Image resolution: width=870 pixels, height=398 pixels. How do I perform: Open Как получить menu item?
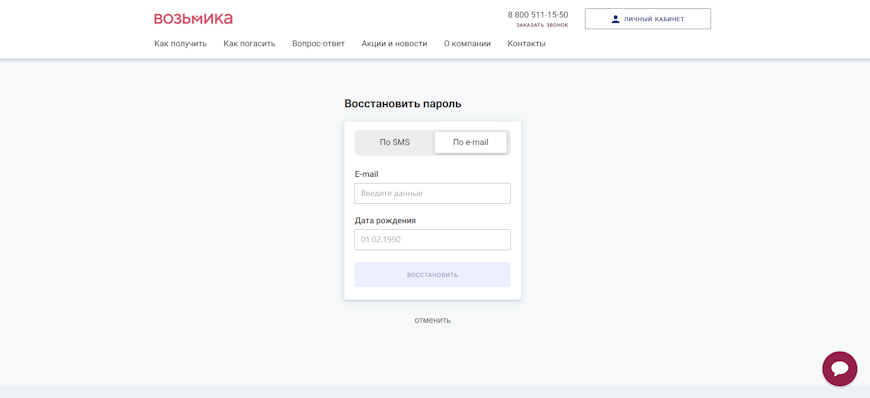180,44
